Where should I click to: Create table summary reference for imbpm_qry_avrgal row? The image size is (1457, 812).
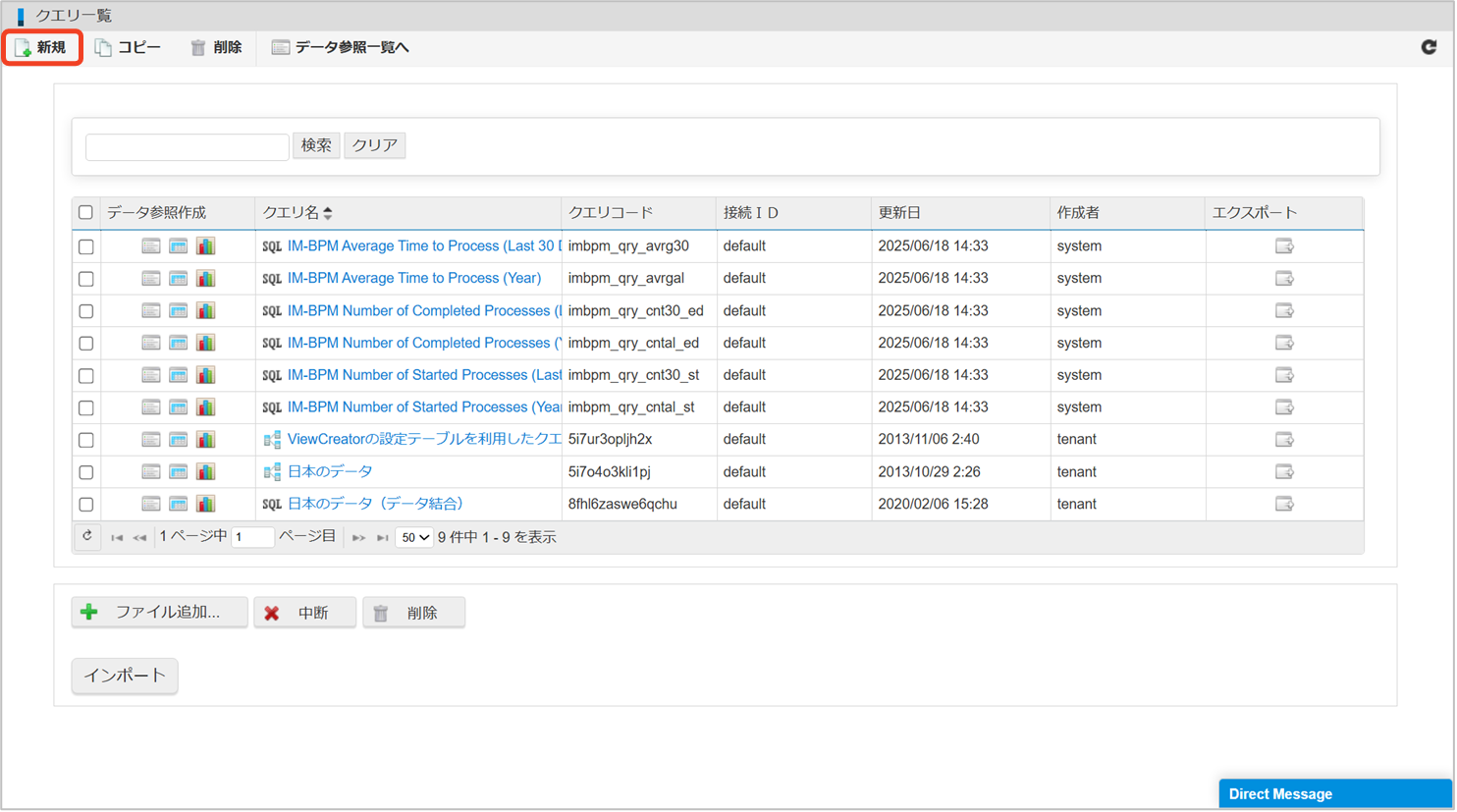pyautogui.click(x=178, y=279)
